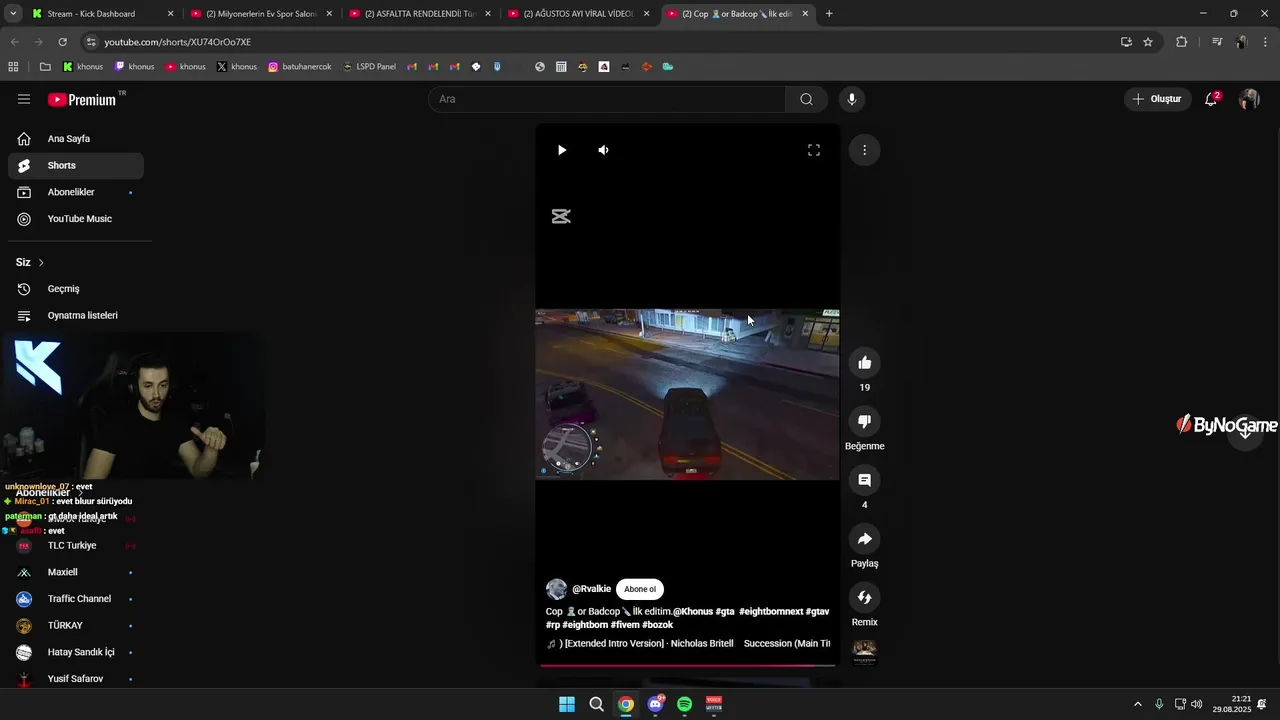Enter fullscreen on the Shorts player

[814, 150]
